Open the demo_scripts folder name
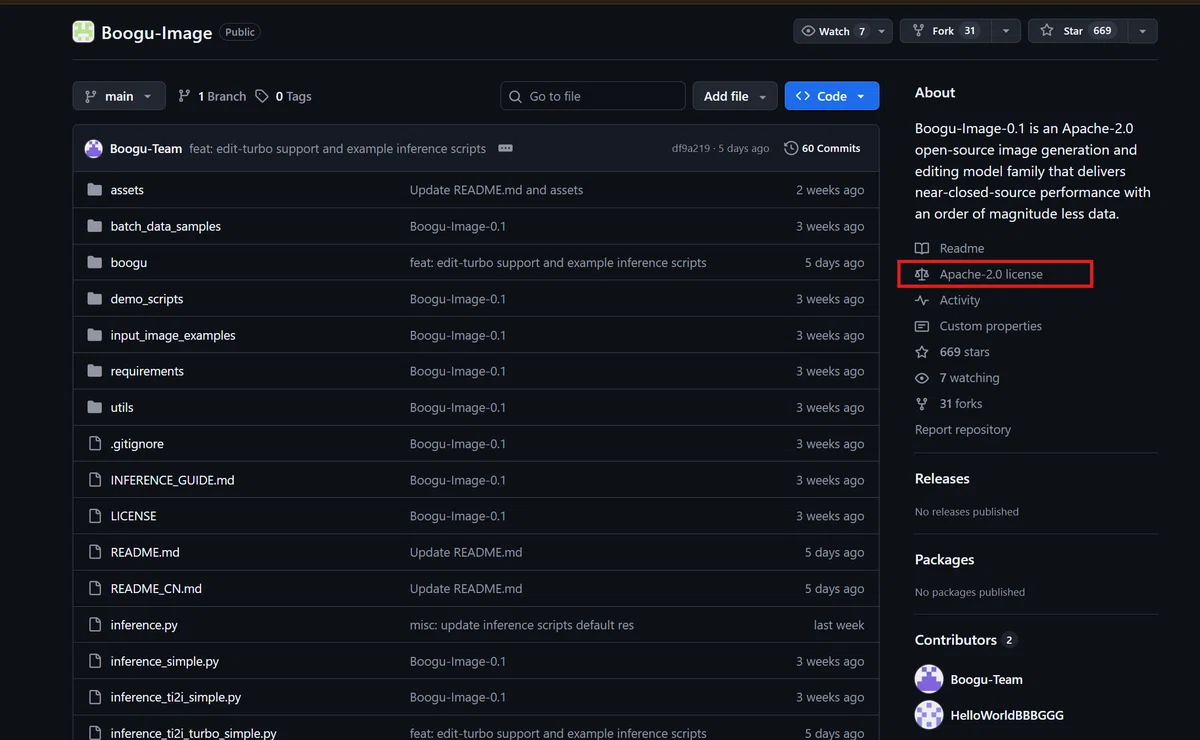This screenshot has width=1200, height=740. pos(147,299)
